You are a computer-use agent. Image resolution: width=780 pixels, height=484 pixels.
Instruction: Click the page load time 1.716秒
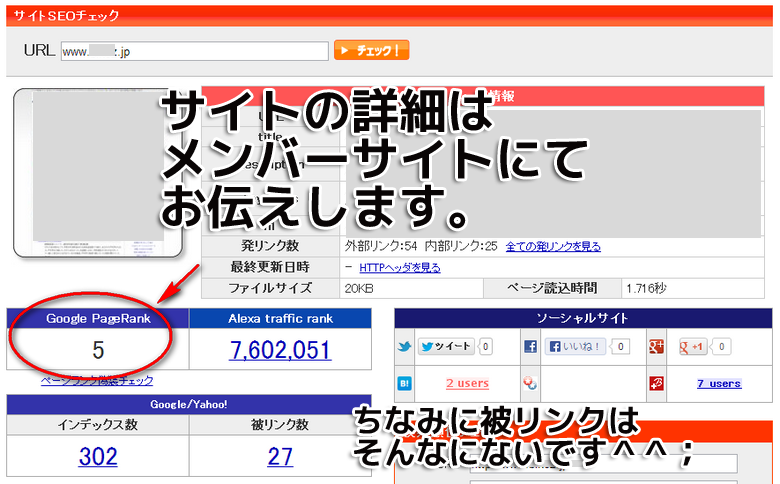point(646,289)
